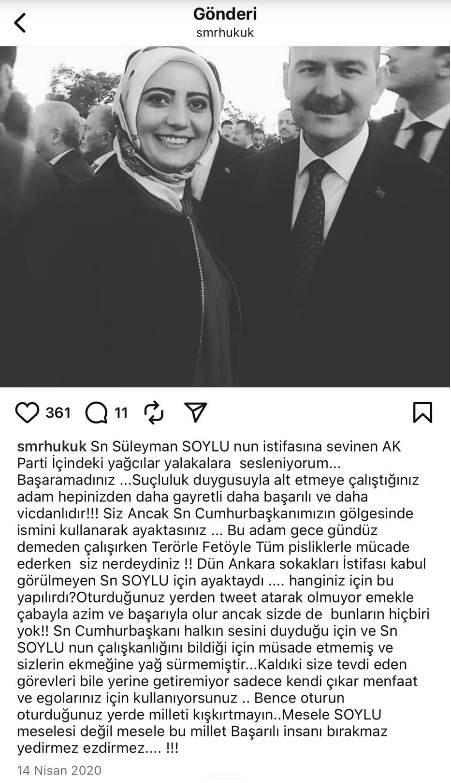View the 361 likes list
The image size is (451, 783).
tap(58, 413)
